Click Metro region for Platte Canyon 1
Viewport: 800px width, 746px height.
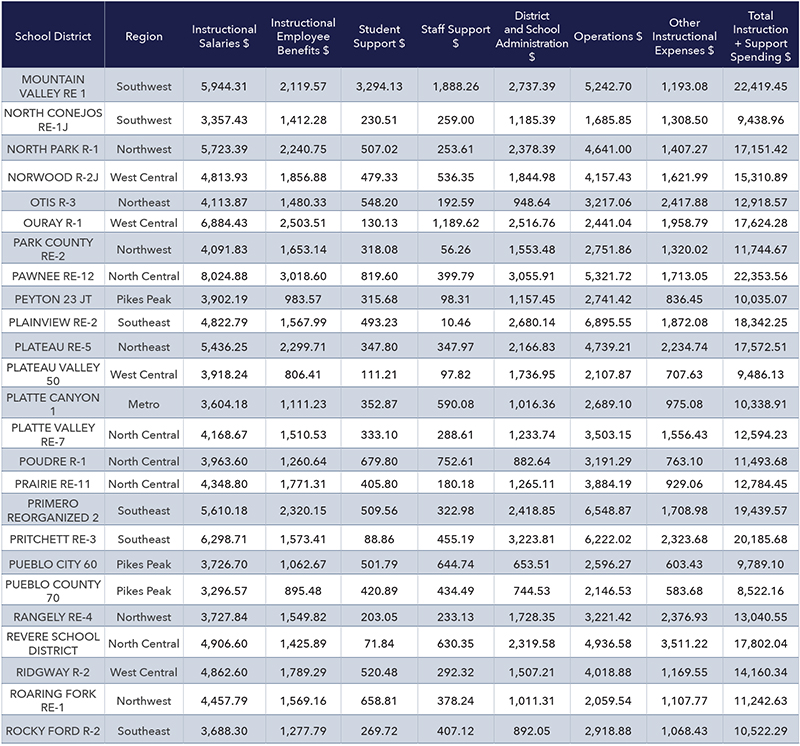pyautogui.click(x=144, y=404)
